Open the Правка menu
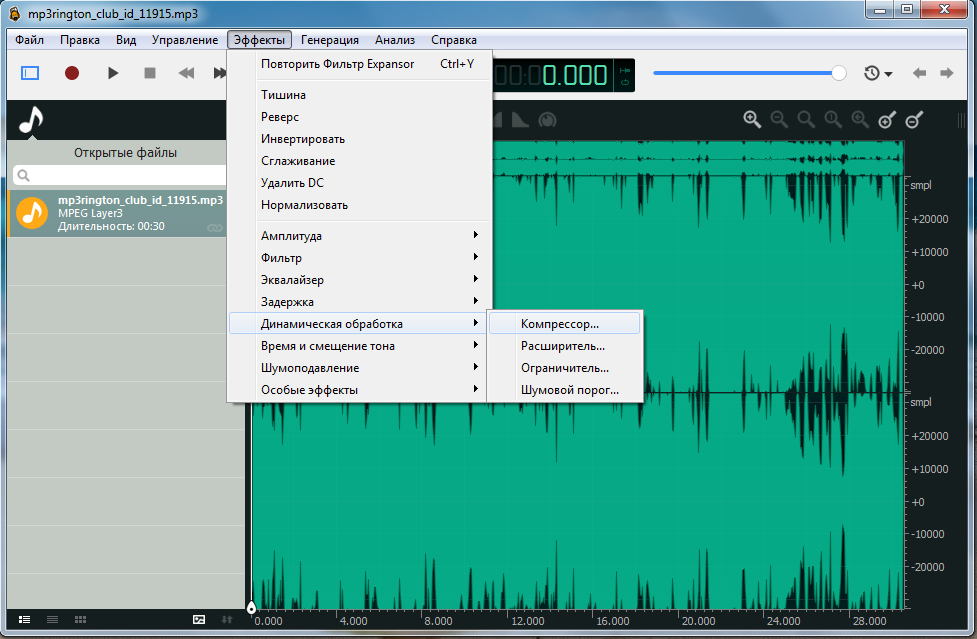977x639 pixels. click(80, 39)
